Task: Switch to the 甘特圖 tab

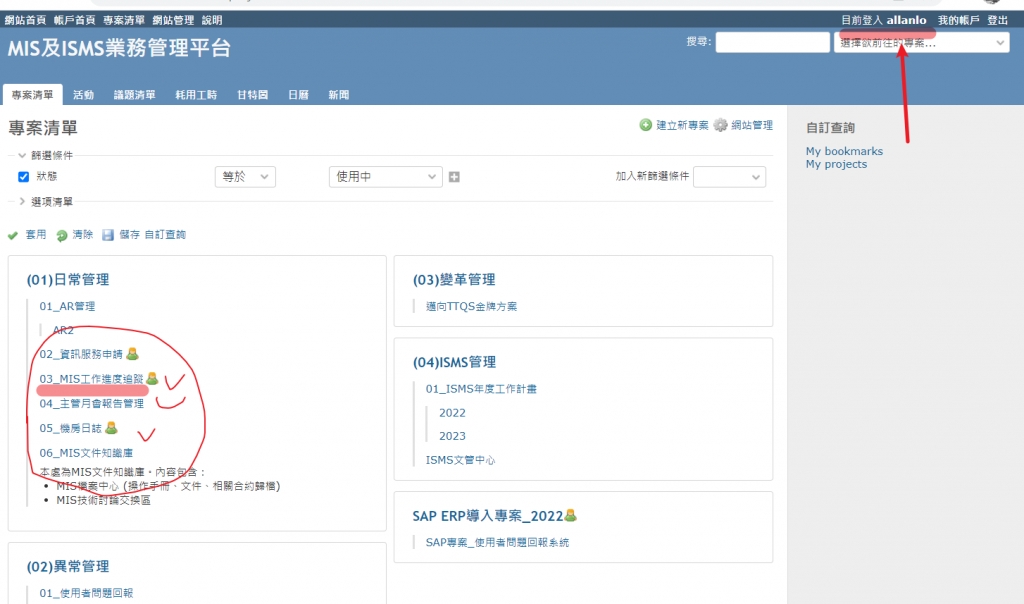Action: (252, 95)
